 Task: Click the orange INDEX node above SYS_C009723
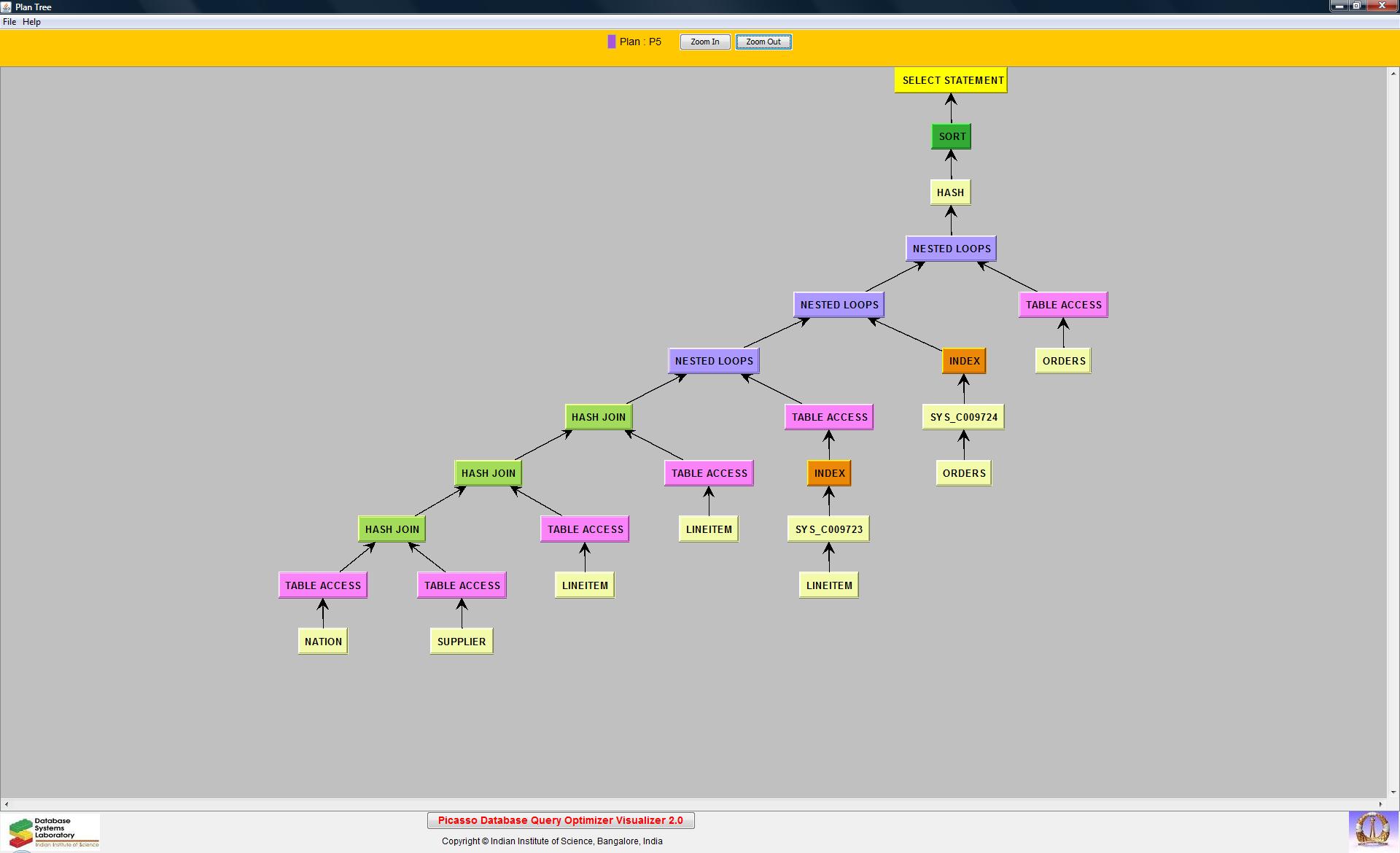tap(829, 473)
